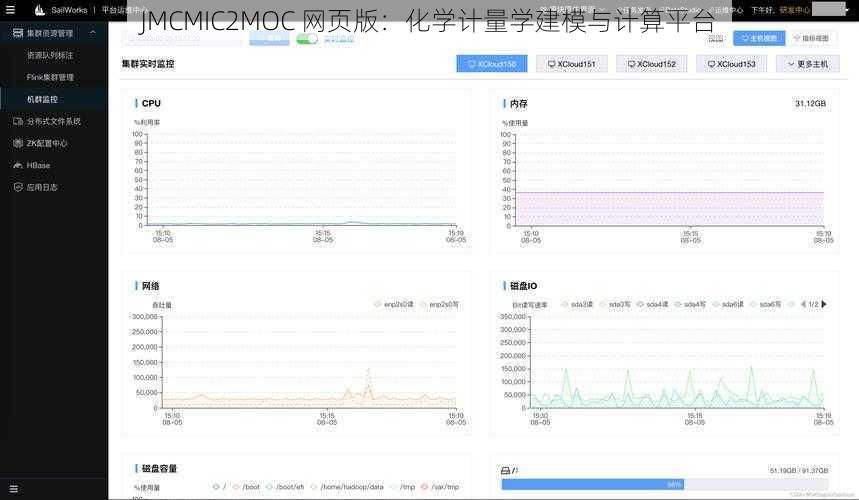Toggle /boot/efi legend in 磁盘容量
The height and width of the screenshot is (500, 859).
point(285,486)
